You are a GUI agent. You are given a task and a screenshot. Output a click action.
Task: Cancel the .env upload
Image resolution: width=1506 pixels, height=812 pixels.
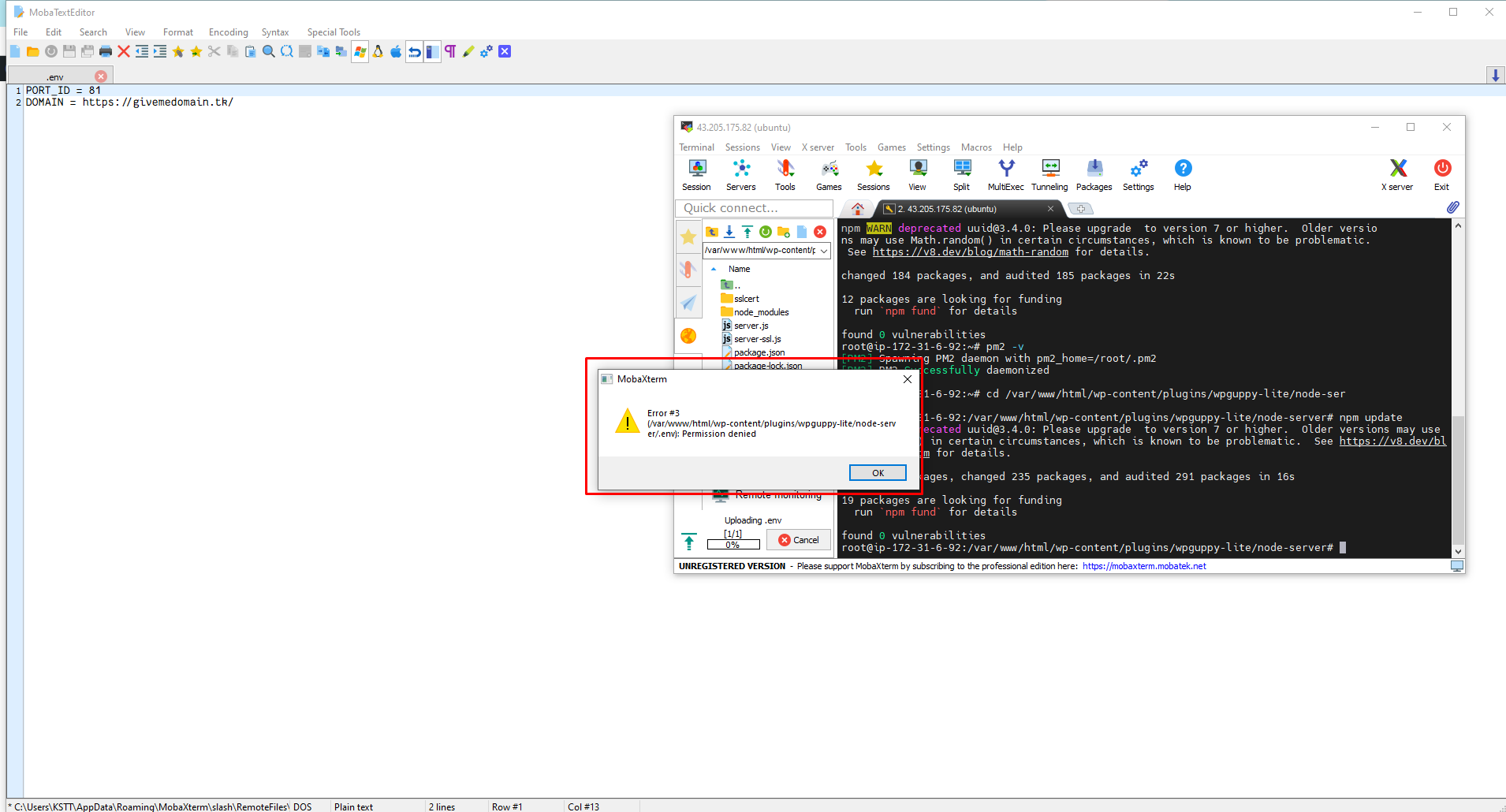[x=798, y=540]
